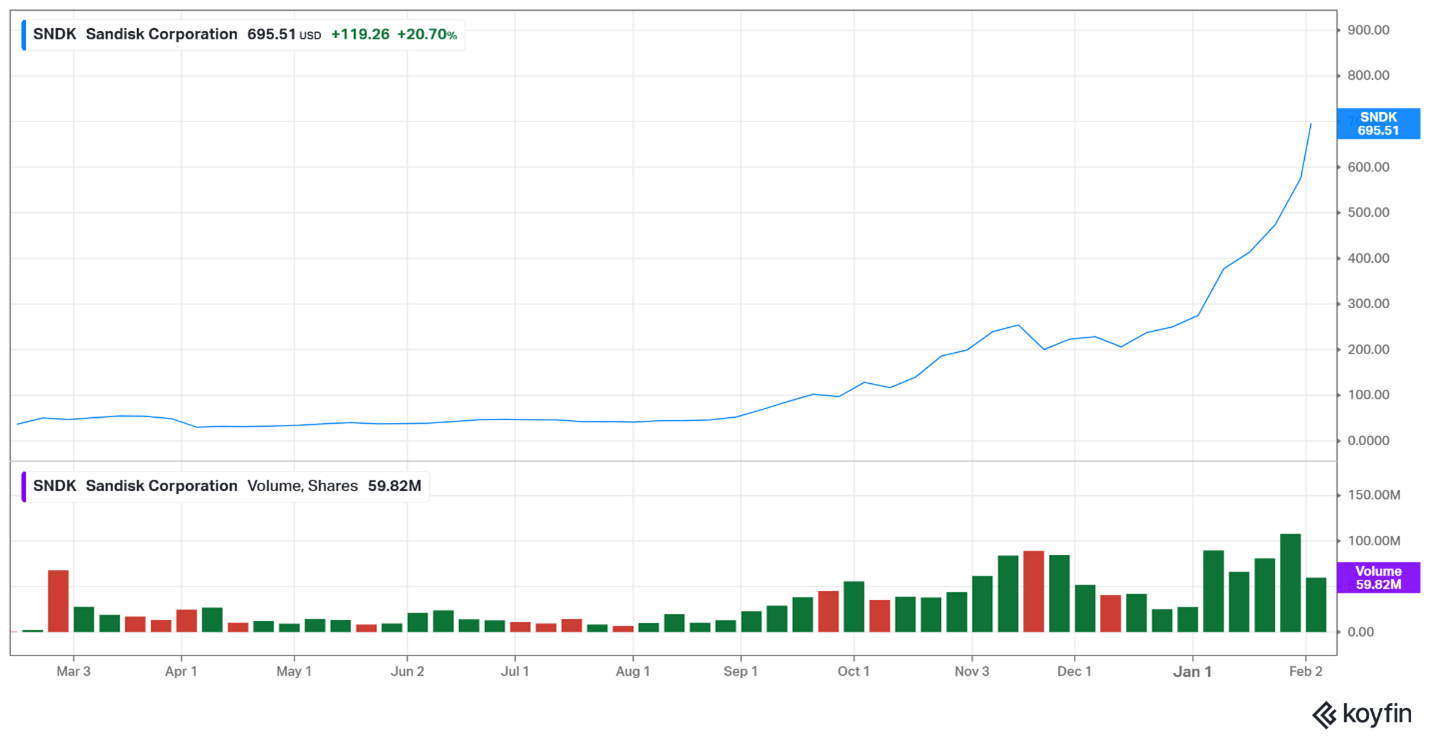Click the 200.00 price axis label

point(1369,350)
